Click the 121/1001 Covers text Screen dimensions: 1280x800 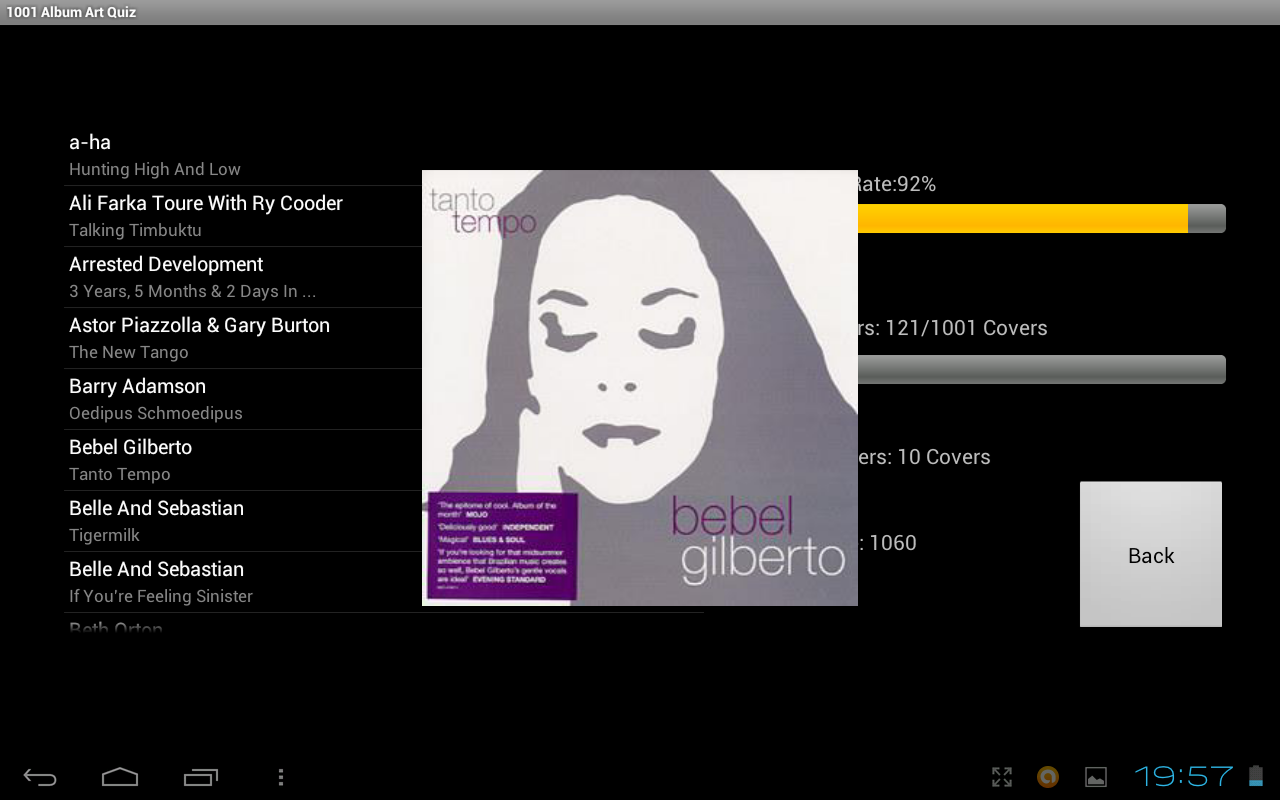pyautogui.click(x=966, y=328)
